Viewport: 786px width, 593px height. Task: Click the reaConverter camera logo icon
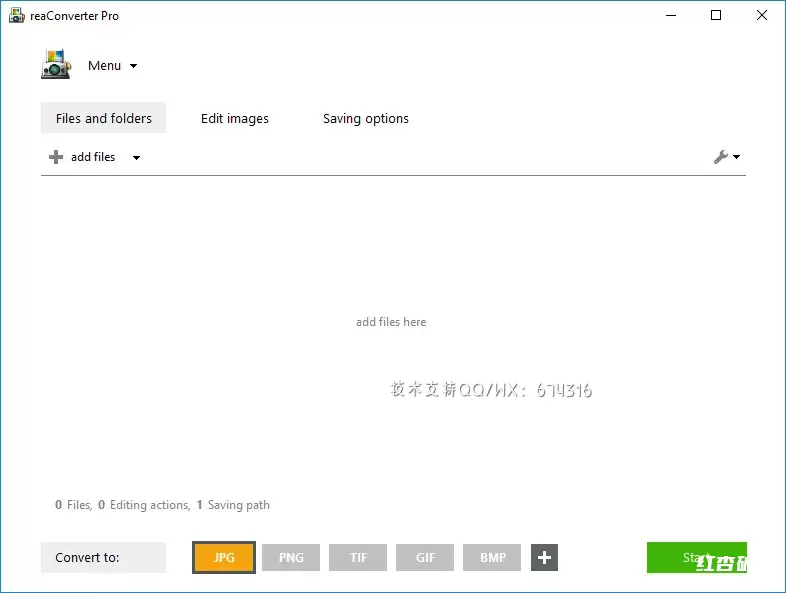pyautogui.click(x=56, y=64)
